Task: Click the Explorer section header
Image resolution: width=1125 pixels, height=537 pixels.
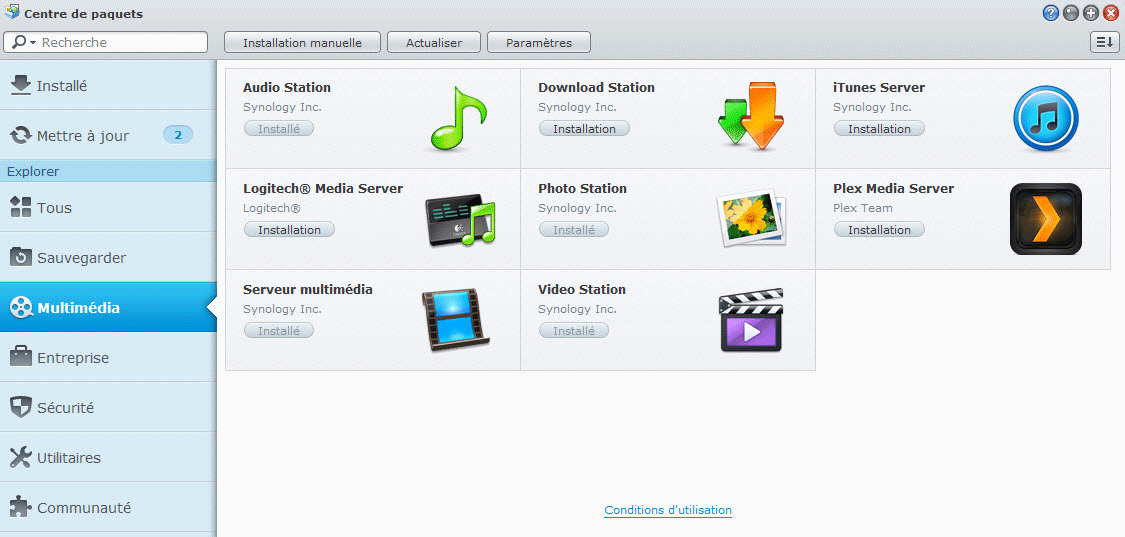Action: pyautogui.click(x=108, y=171)
